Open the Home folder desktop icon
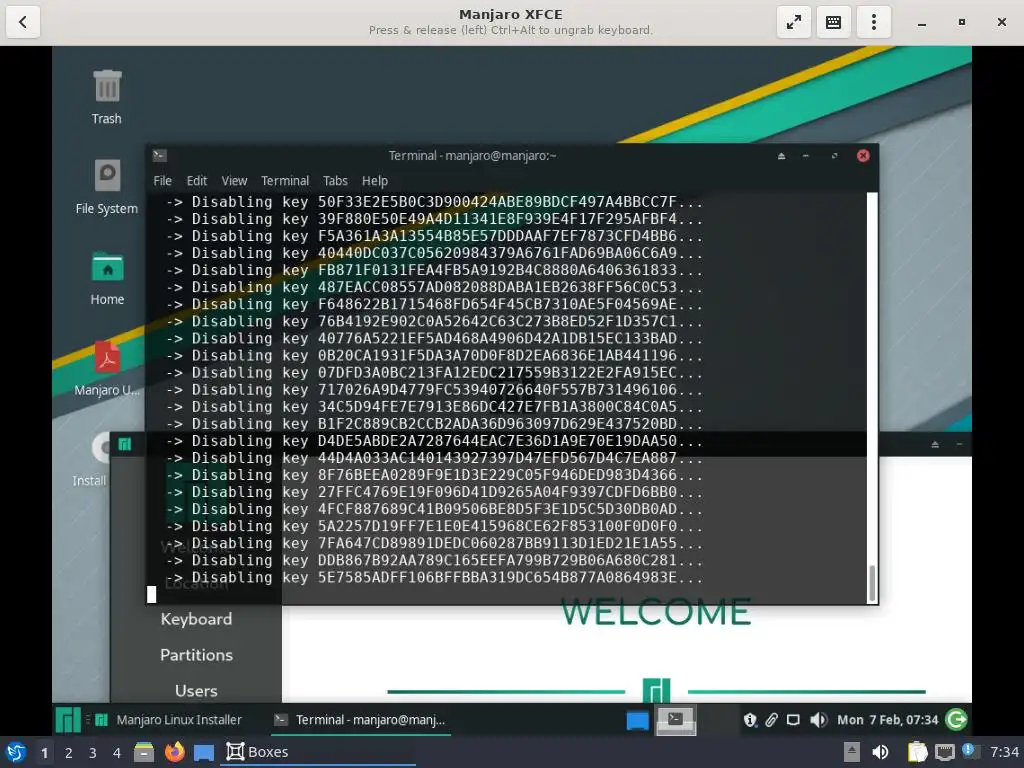The width and height of the screenshot is (1024, 768). [x=107, y=278]
